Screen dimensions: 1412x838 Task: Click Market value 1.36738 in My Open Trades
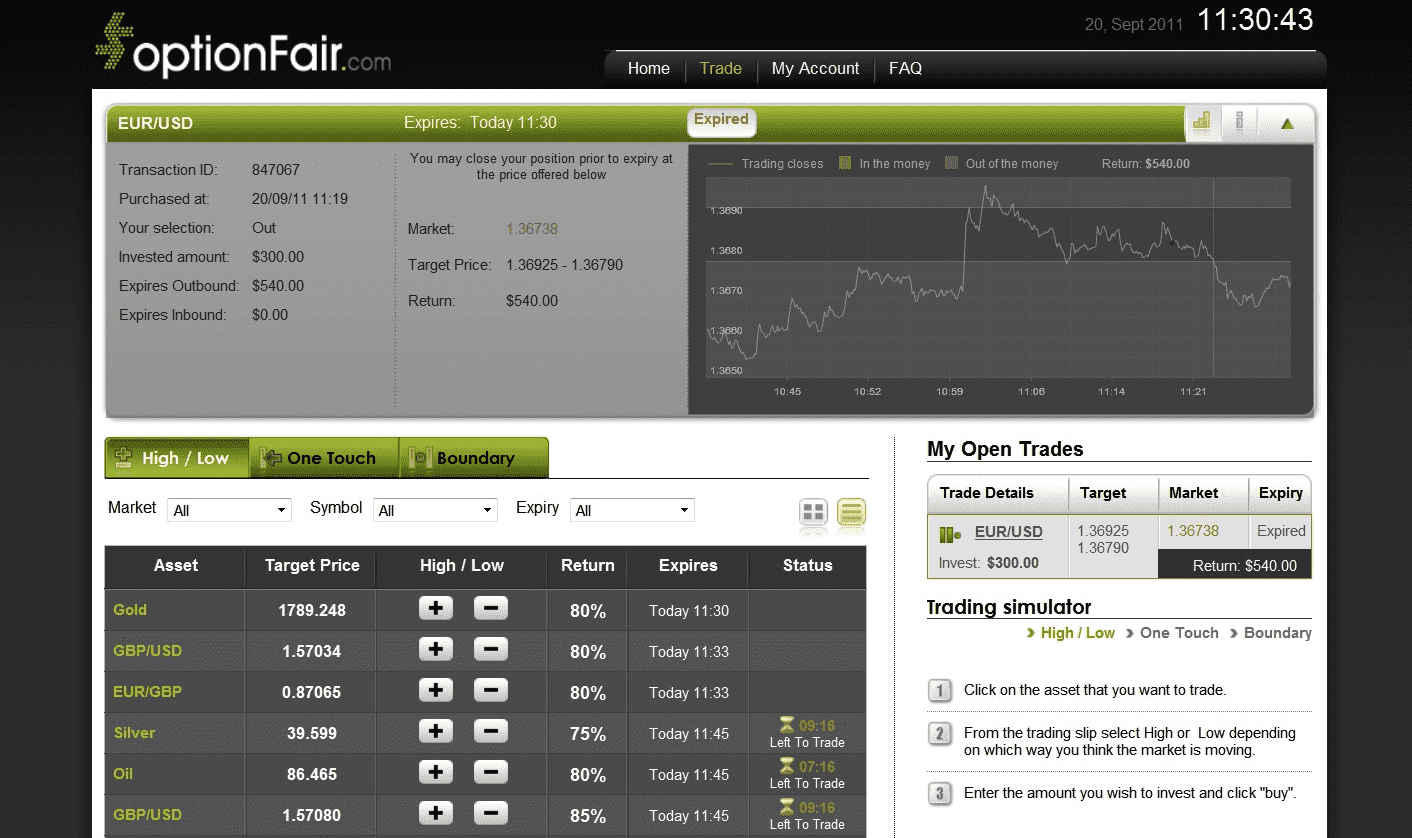click(x=1193, y=531)
